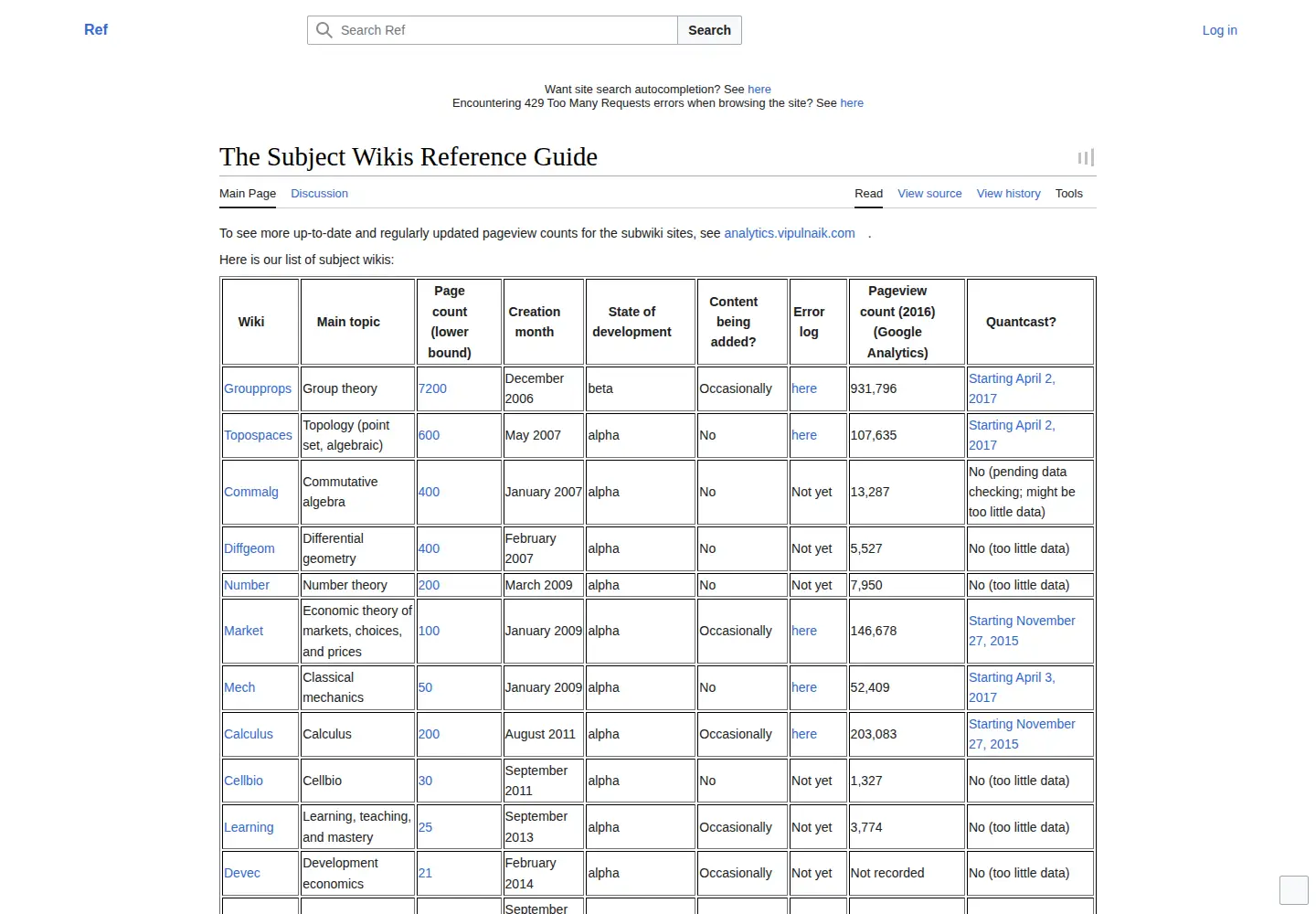Open Calculus's Starting November 27, 2015 link
Image resolution: width=1316 pixels, height=914 pixels.
click(1022, 734)
